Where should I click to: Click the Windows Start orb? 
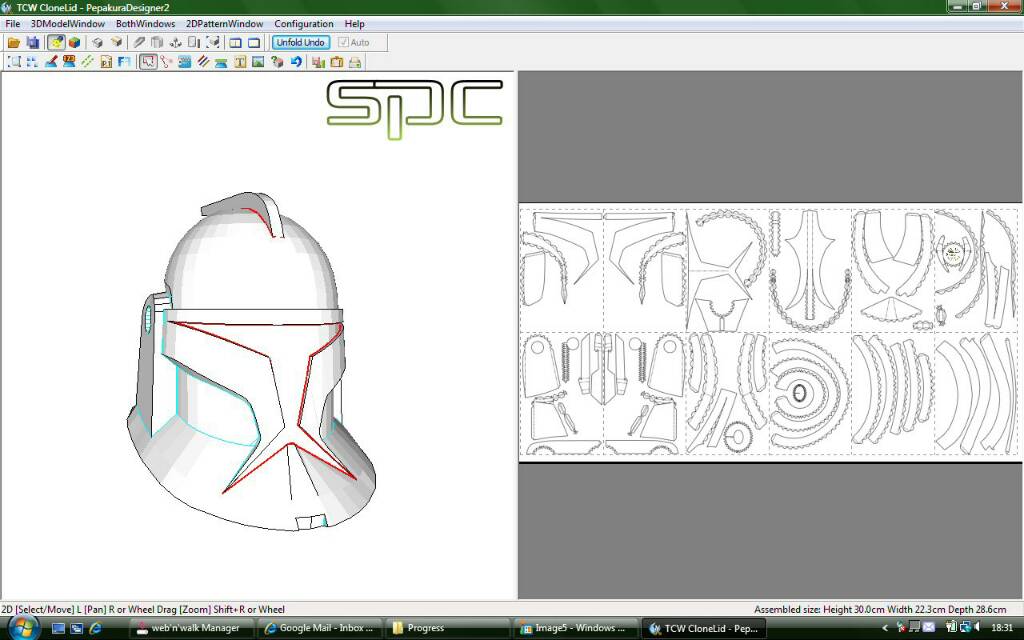(x=22, y=627)
